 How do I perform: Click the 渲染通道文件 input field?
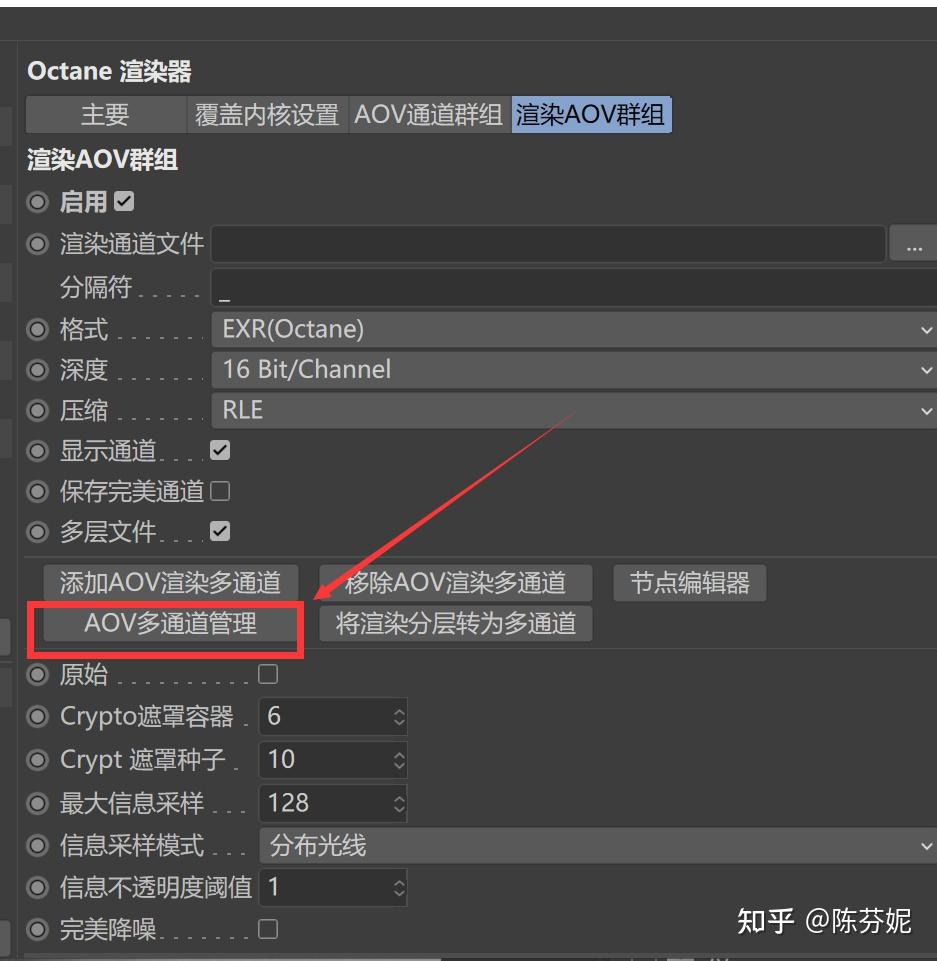pyautogui.click(x=550, y=243)
